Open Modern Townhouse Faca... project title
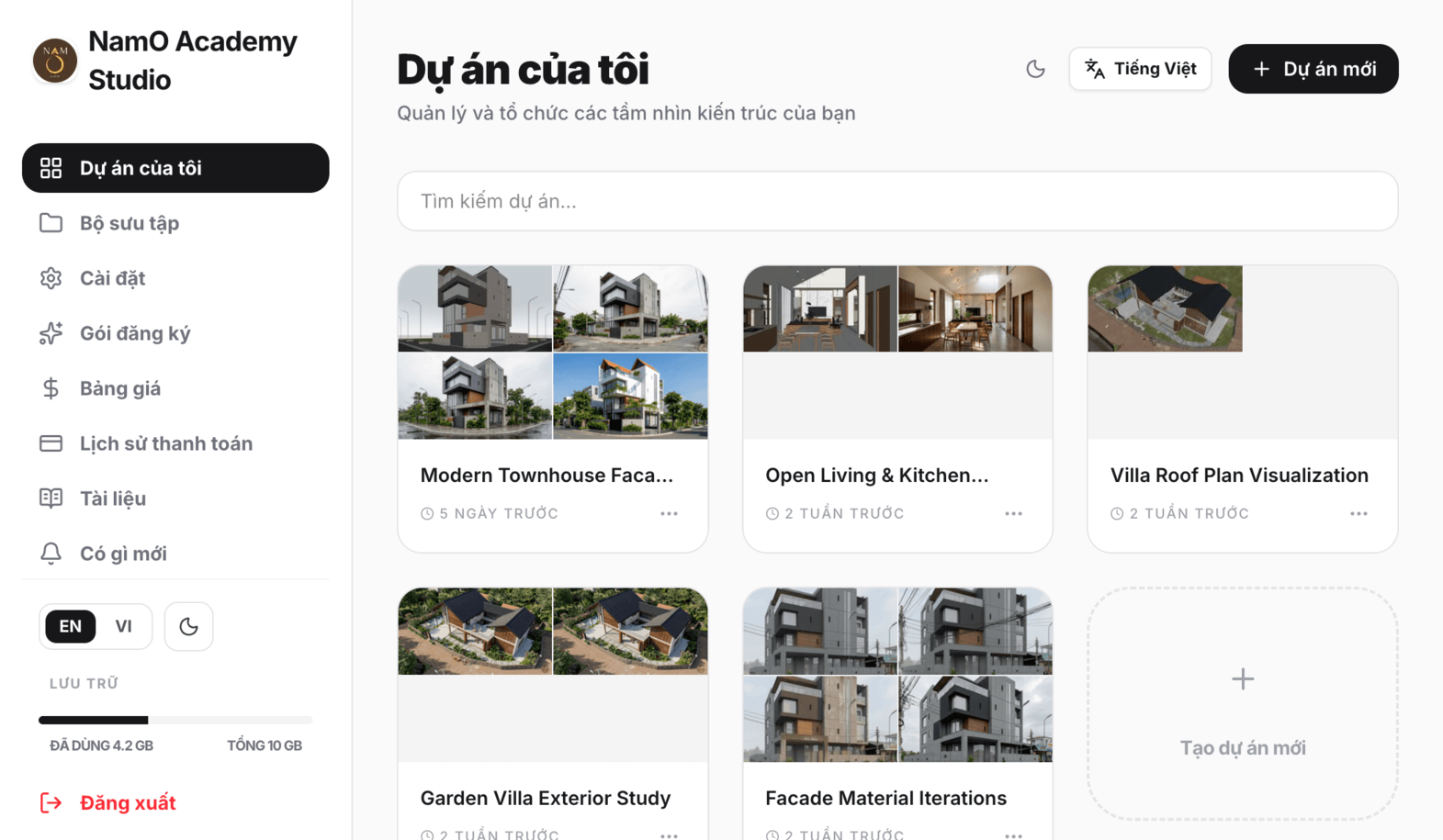The width and height of the screenshot is (1443, 840). click(x=547, y=476)
